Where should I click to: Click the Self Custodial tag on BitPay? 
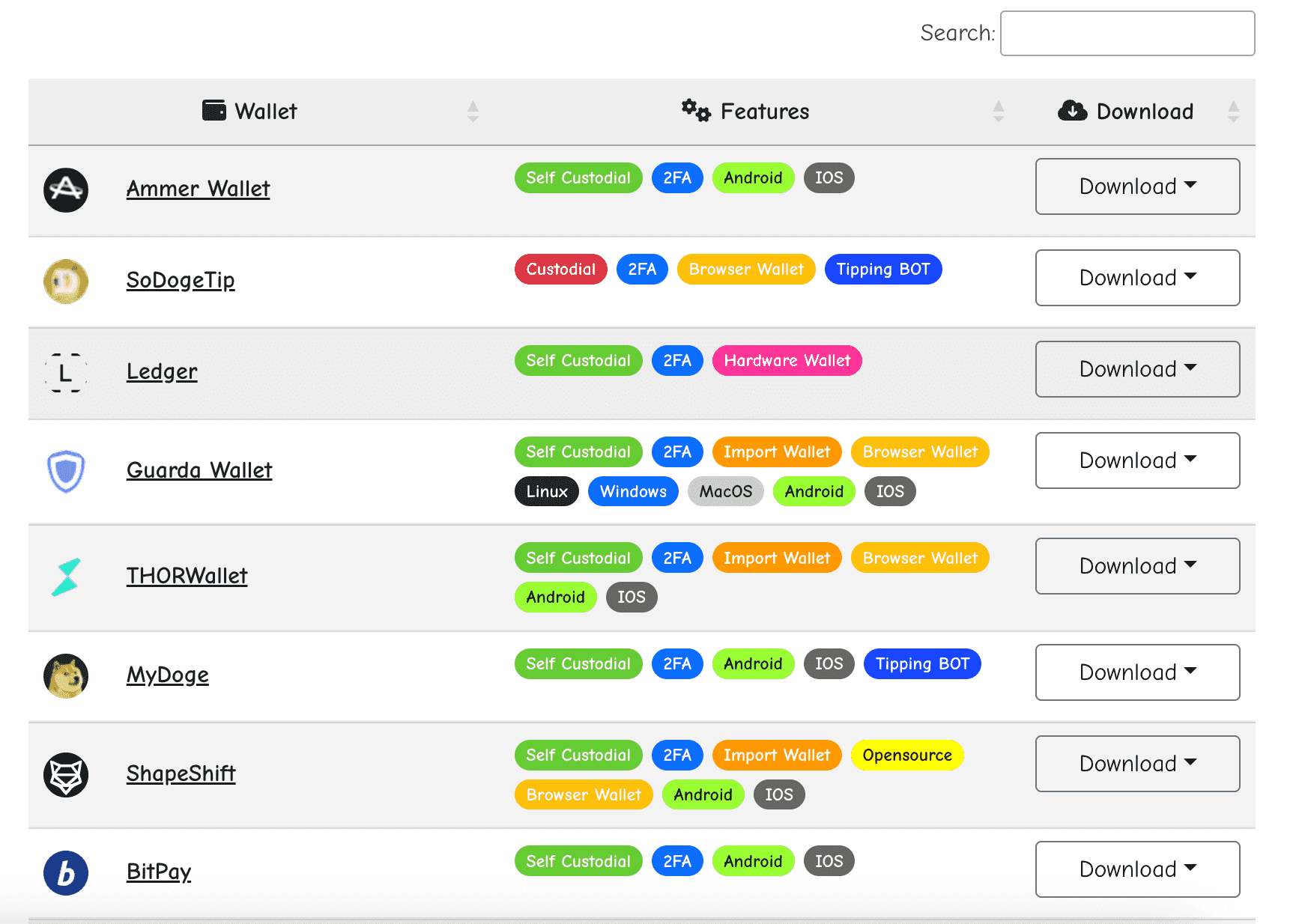click(578, 862)
